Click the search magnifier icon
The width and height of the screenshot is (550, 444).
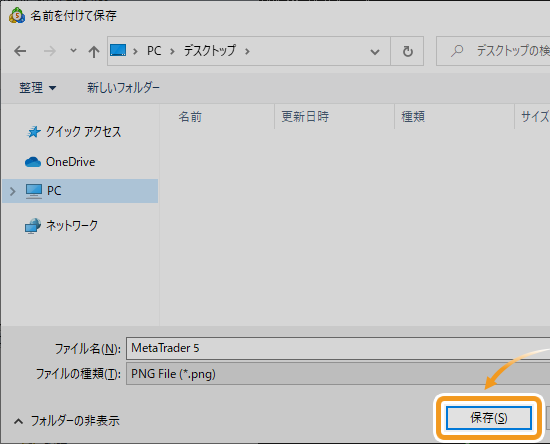(x=457, y=51)
